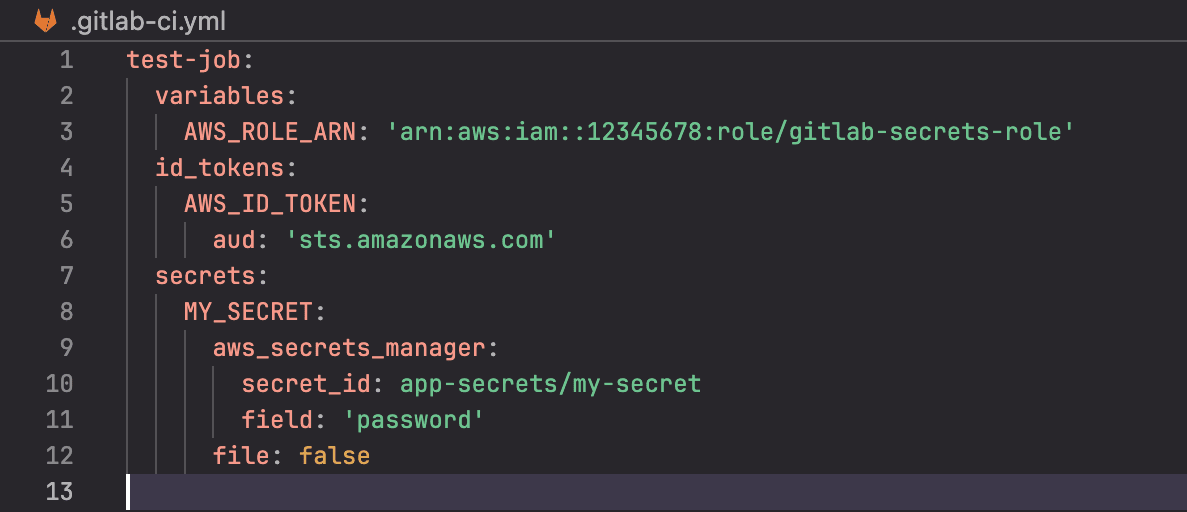
Task: Click the AWS_ROLE_ARN variable name
Action: [270, 132]
